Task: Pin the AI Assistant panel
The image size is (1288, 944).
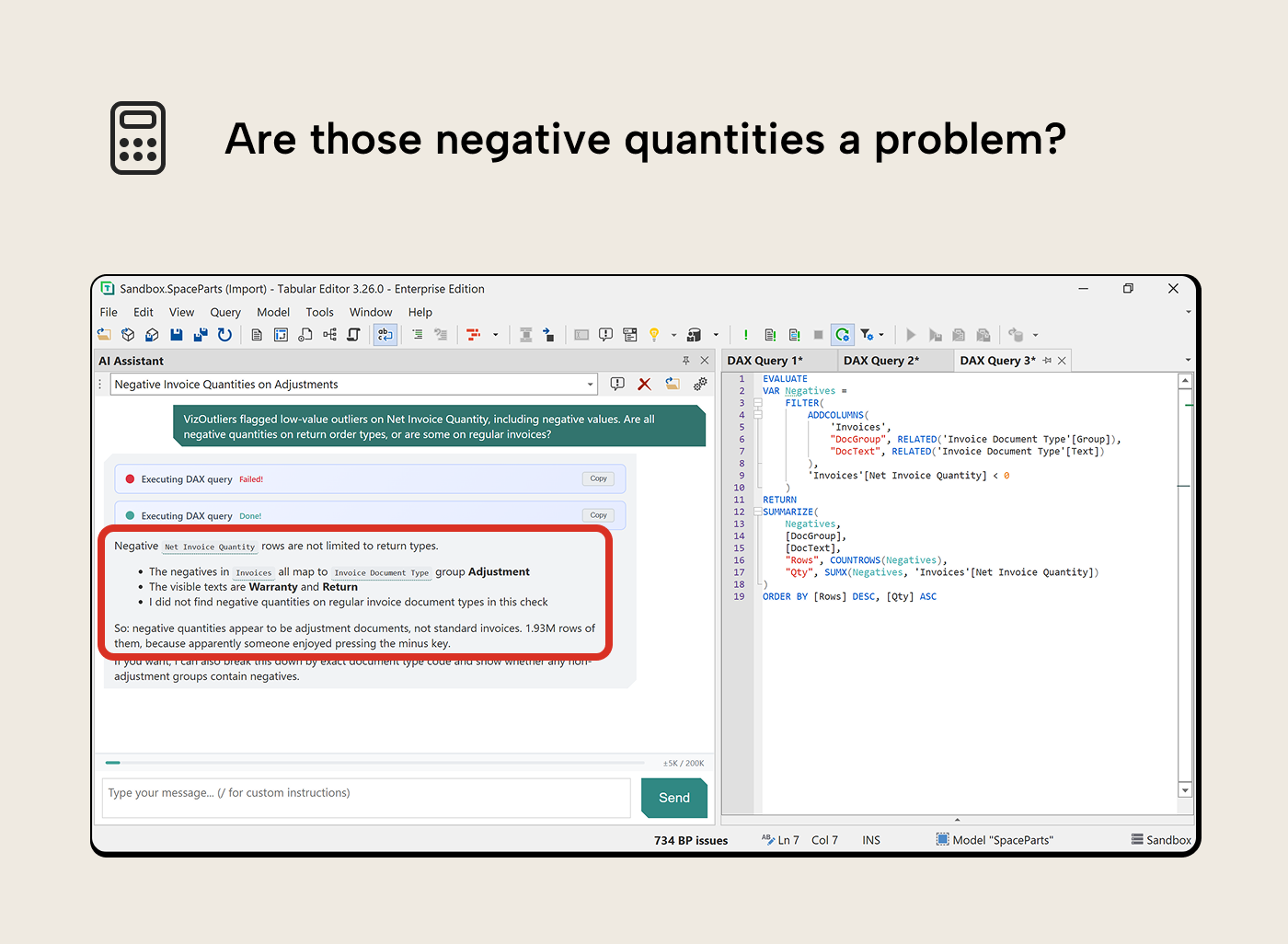Action: tap(686, 361)
